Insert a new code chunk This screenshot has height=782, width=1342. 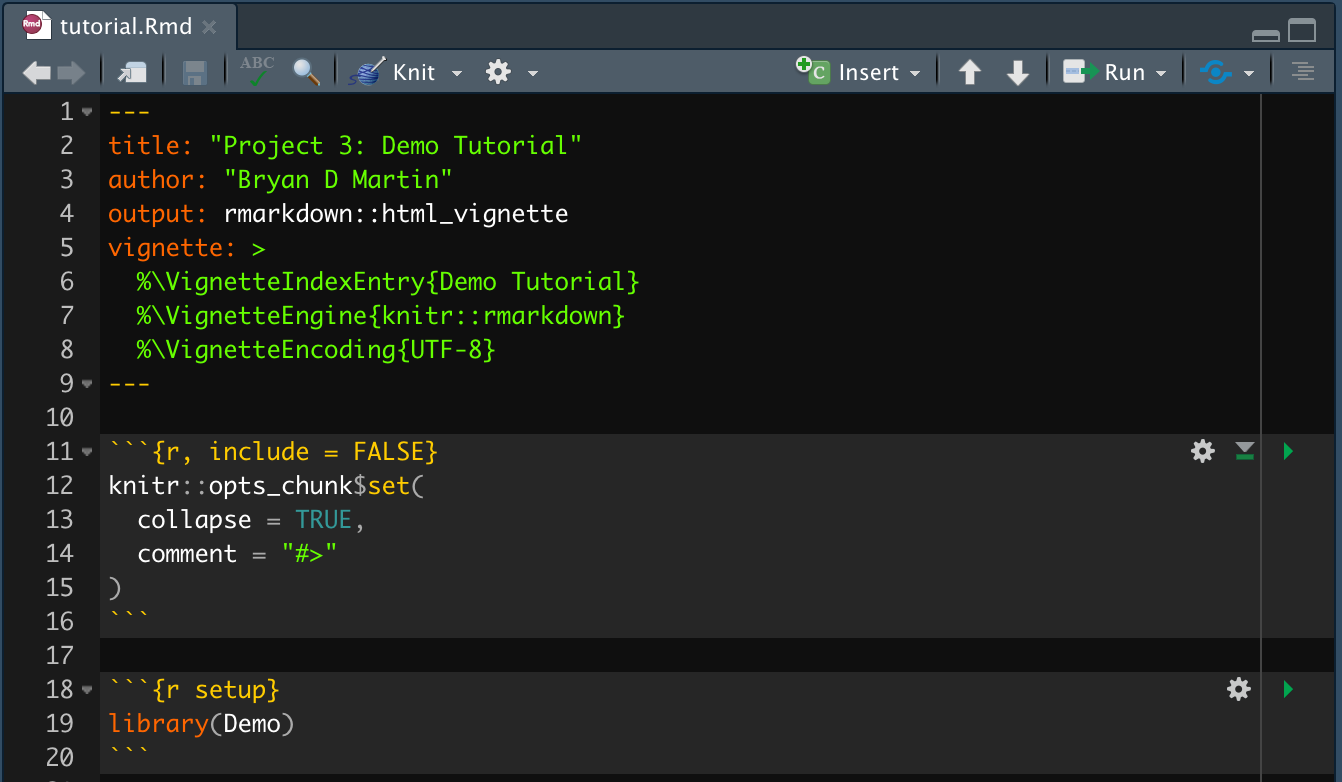click(848, 72)
